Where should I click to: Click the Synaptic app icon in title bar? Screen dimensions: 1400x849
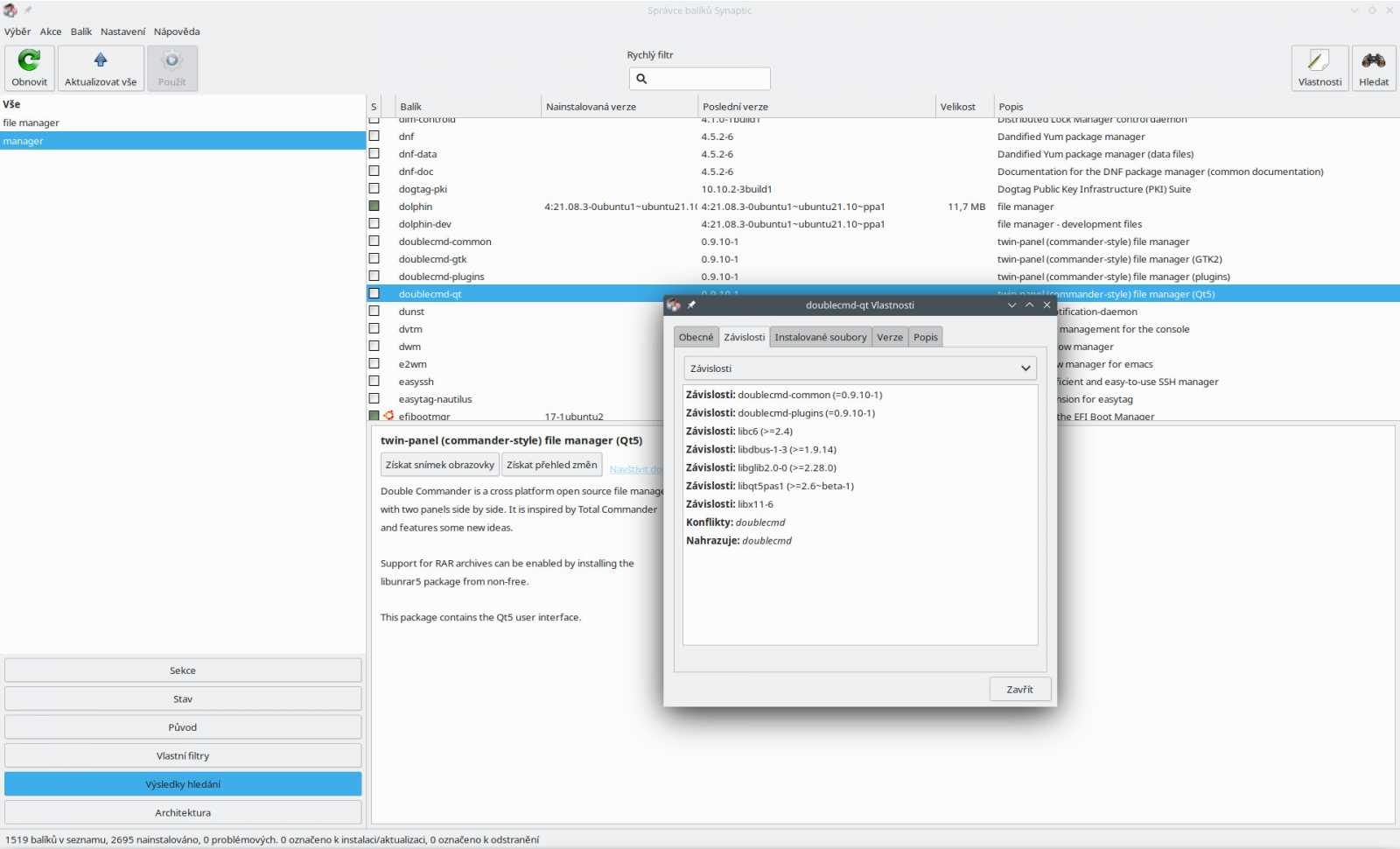point(10,11)
